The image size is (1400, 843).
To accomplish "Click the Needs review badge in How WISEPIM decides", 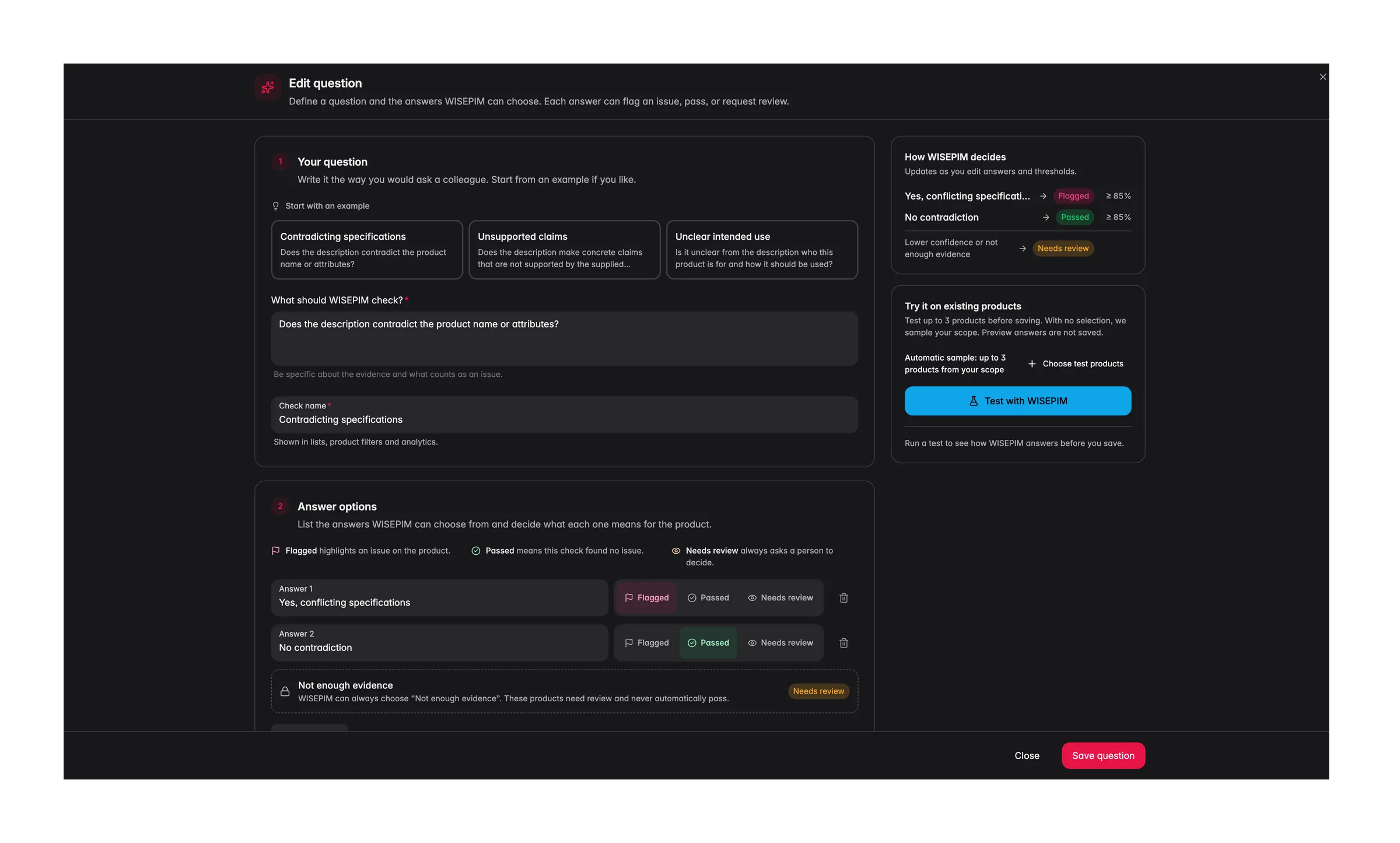I will [1063, 249].
